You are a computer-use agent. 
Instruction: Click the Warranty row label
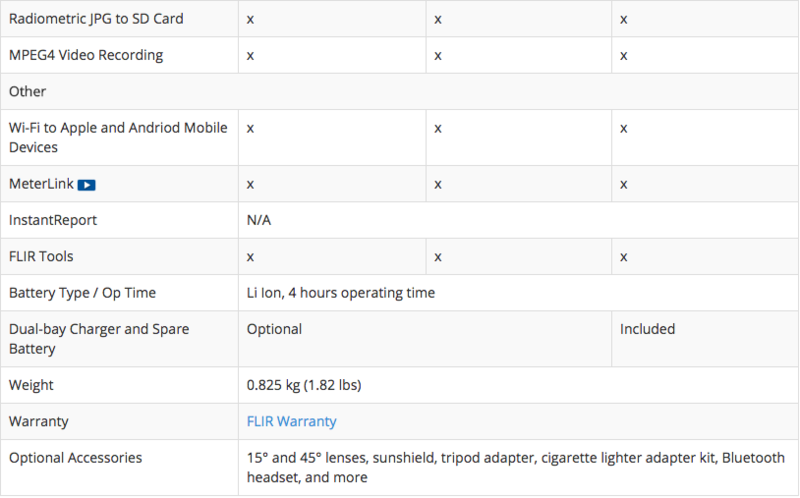(39, 421)
